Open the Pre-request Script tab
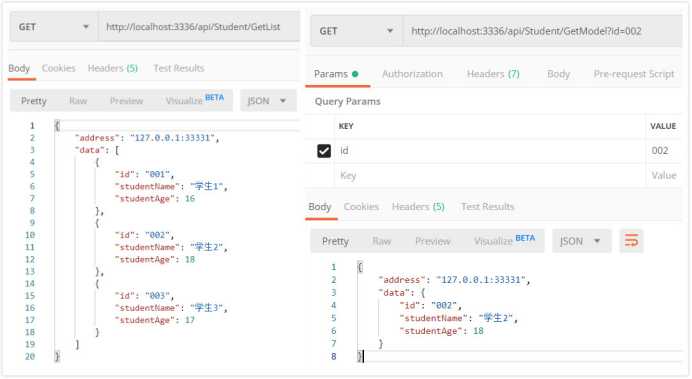Image resolution: width=692 pixels, height=379 pixels. point(634,74)
